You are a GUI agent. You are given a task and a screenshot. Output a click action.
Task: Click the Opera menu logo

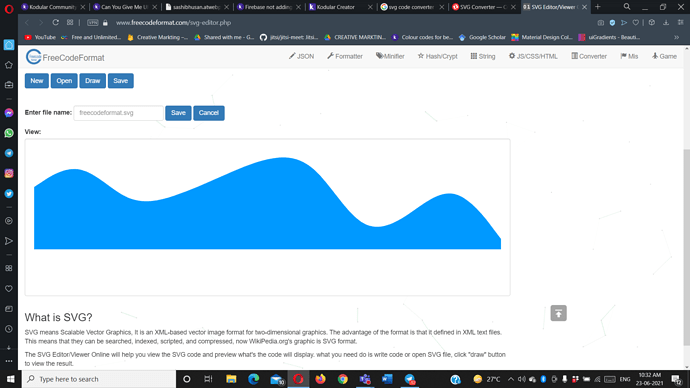(9, 8)
